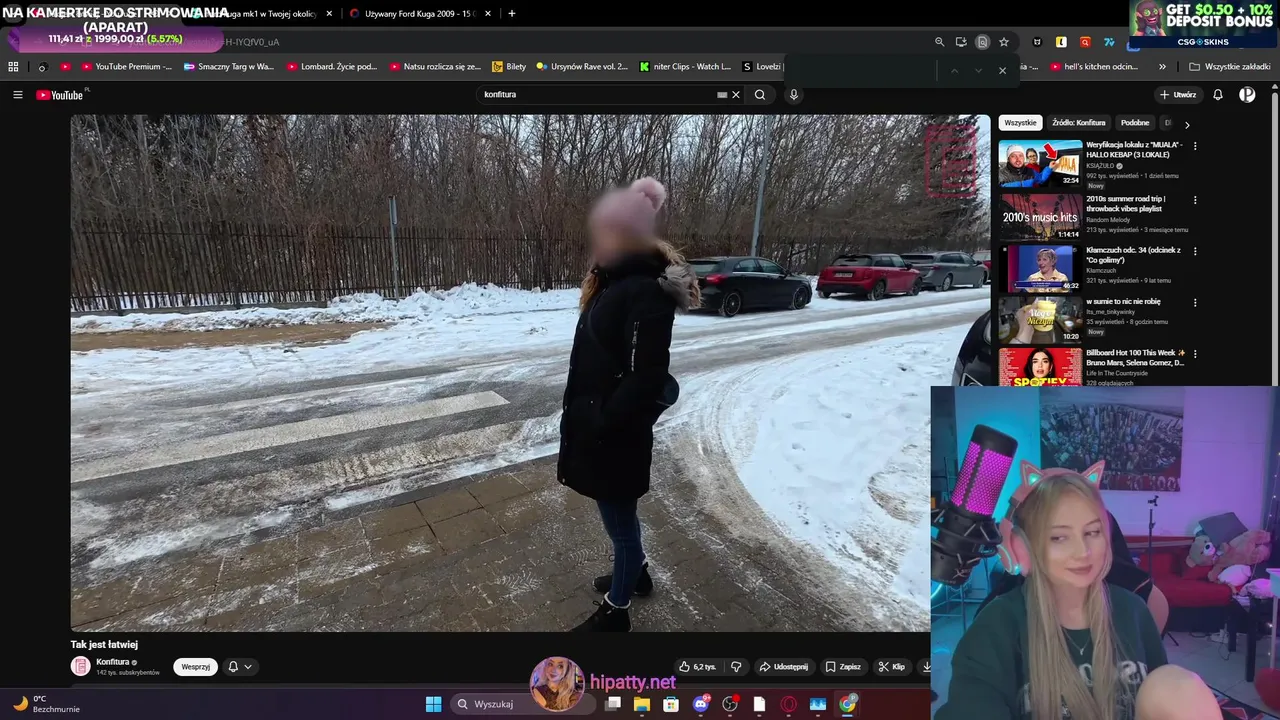The height and width of the screenshot is (720, 1280).
Task: Like the video with 6,2 tys.
Action: 697,667
